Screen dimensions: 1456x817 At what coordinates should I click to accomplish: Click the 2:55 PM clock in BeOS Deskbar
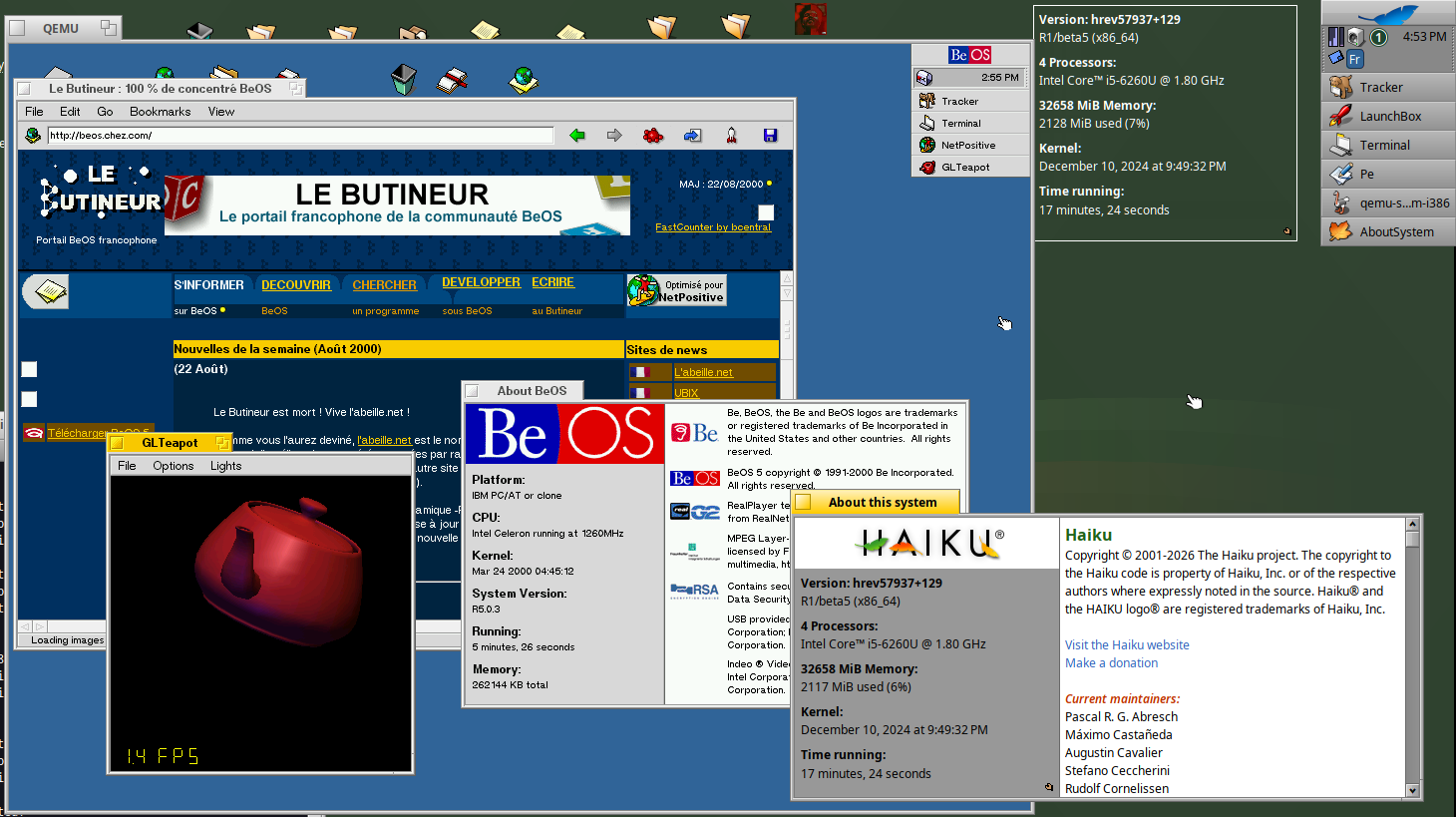pos(999,78)
